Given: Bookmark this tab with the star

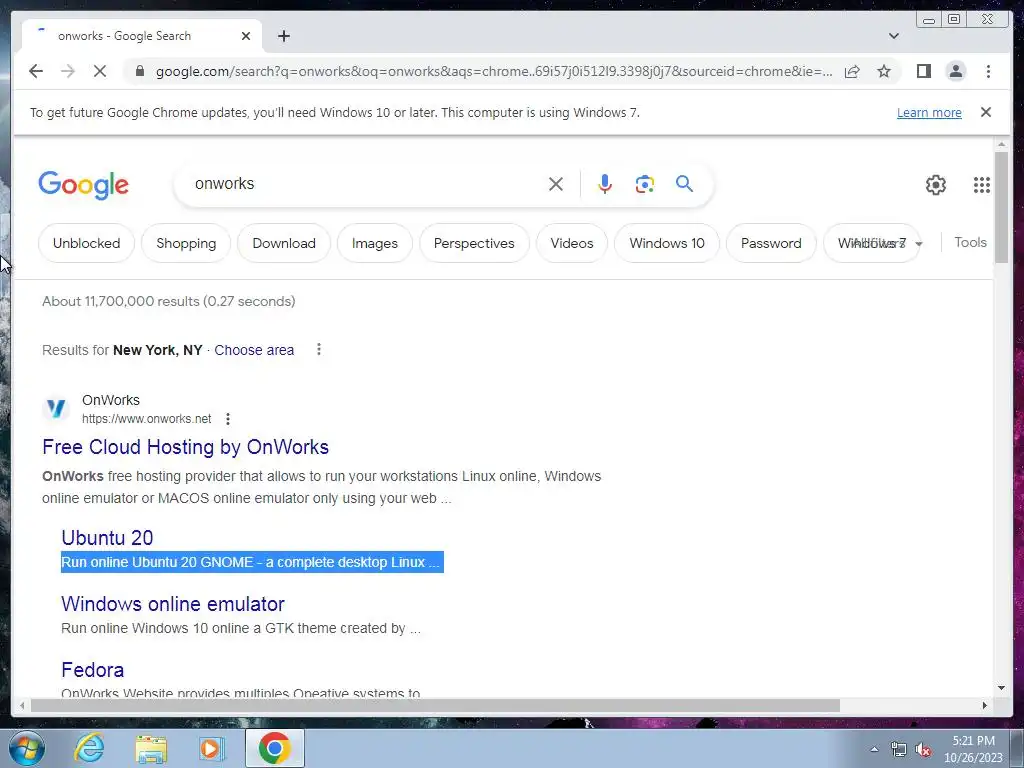Looking at the screenshot, I should click(884, 71).
